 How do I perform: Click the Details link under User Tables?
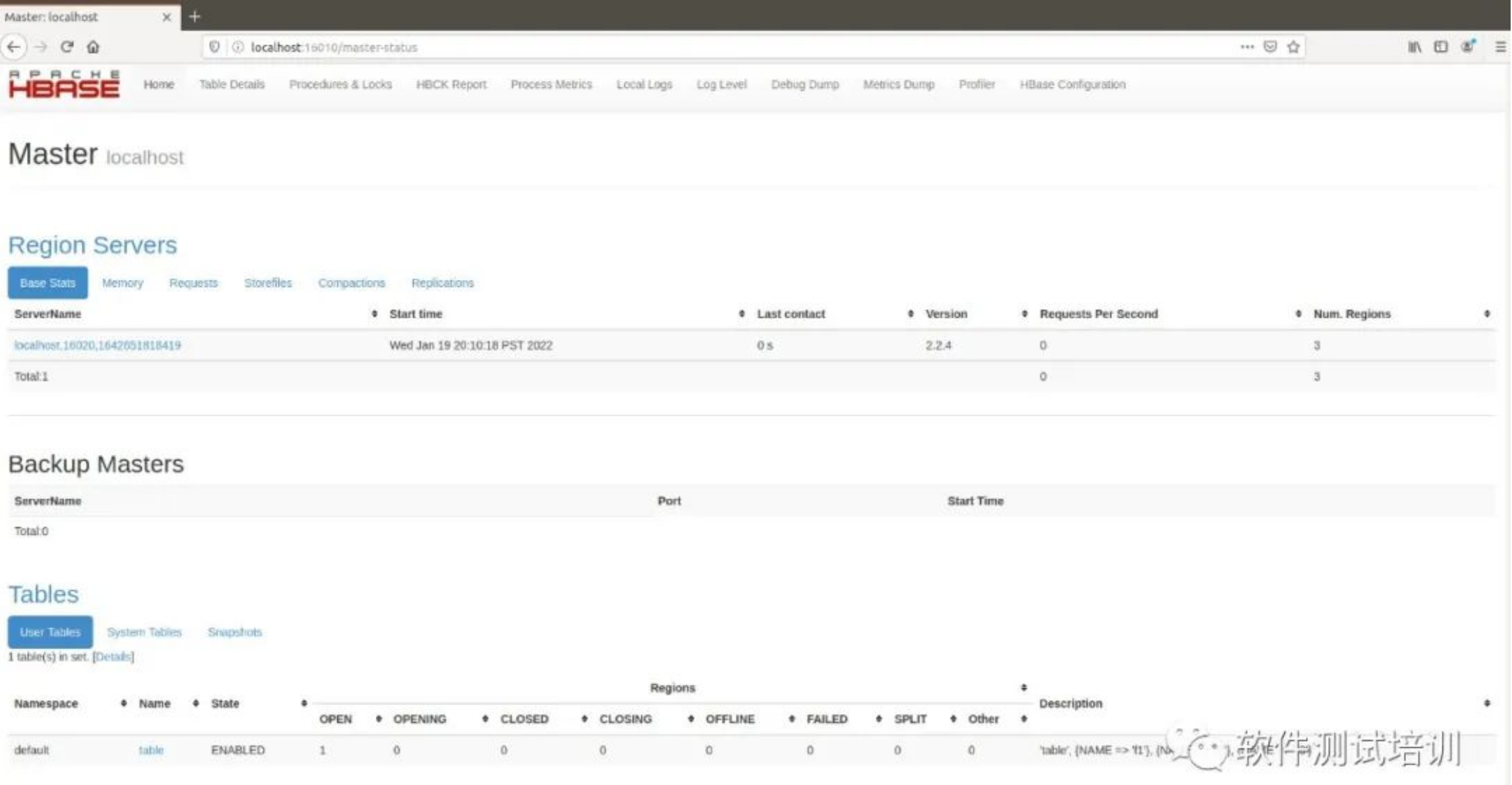(114, 656)
